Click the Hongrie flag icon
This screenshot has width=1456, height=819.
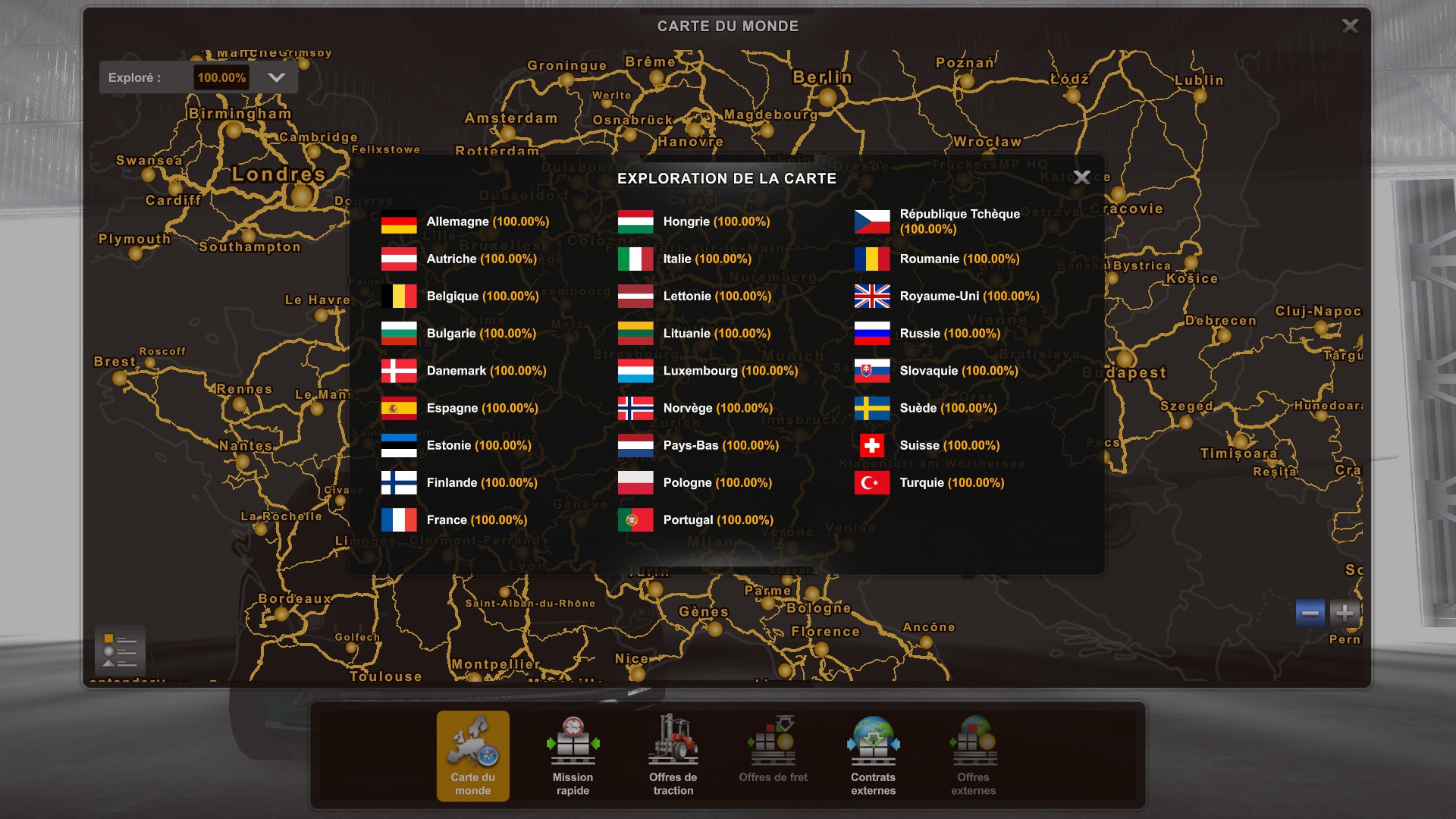point(635,221)
